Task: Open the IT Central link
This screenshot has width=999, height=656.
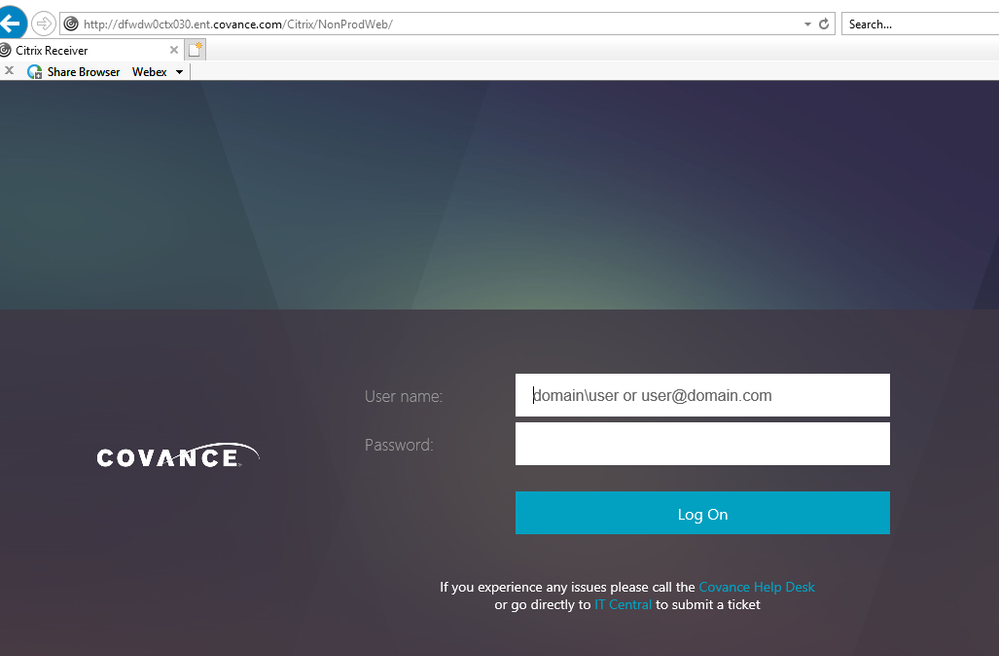Action: (x=623, y=604)
